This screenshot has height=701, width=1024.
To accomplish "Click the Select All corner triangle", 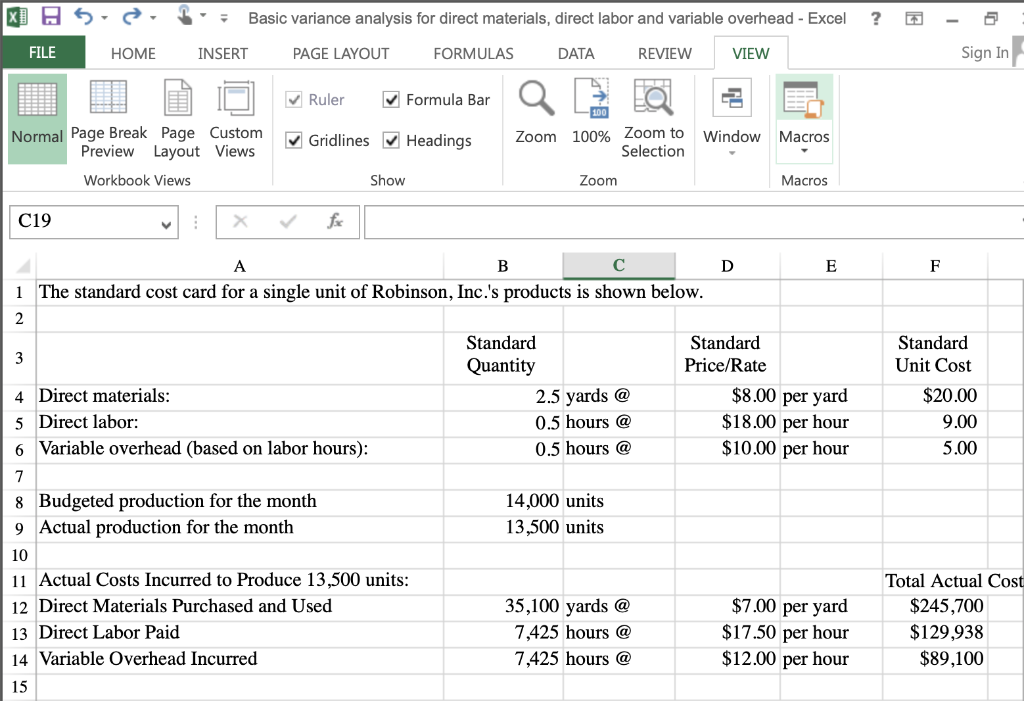I will click(22, 266).
